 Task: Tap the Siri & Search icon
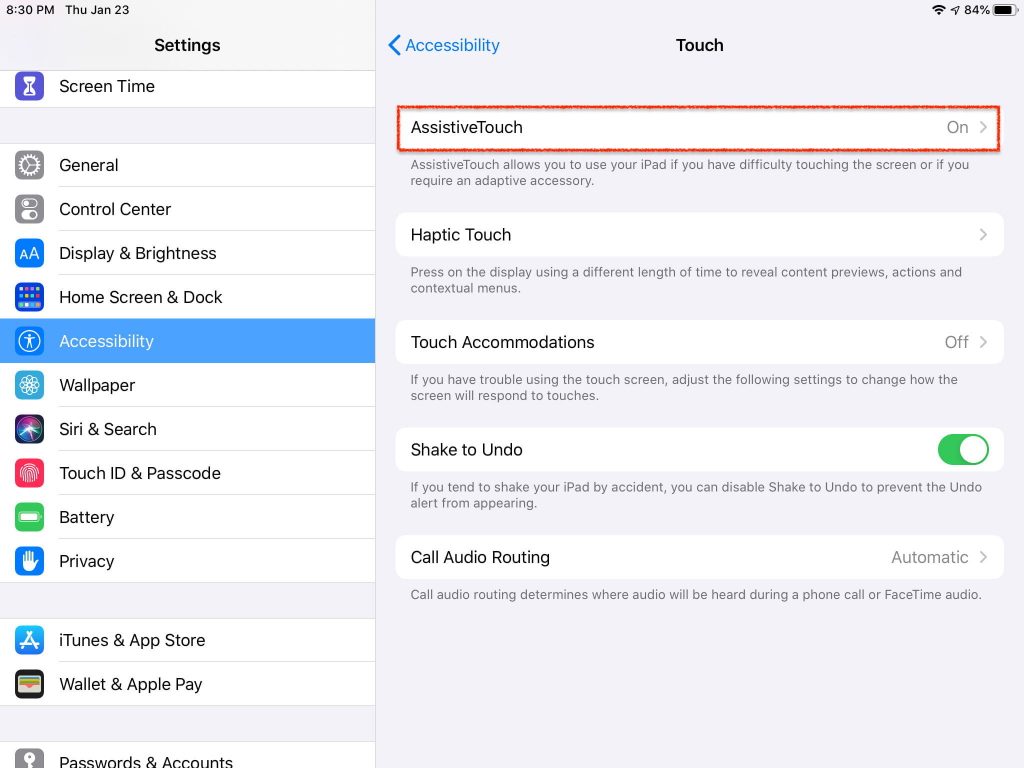(29, 429)
